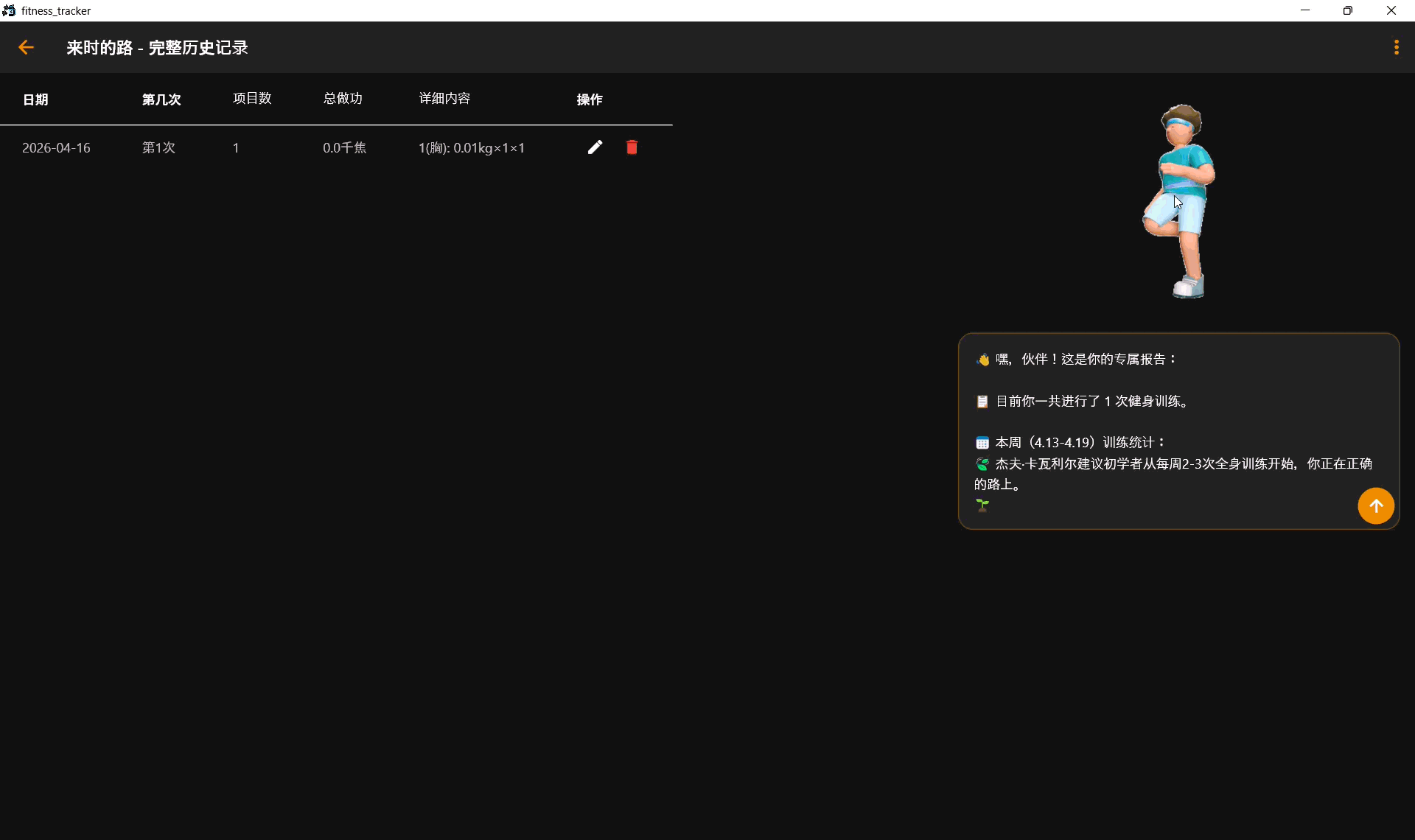The width and height of the screenshot is (1415, 840).
Task: Select detail cell 1(胸): 0.01kg×1×1
Action: tap(472, 148)
